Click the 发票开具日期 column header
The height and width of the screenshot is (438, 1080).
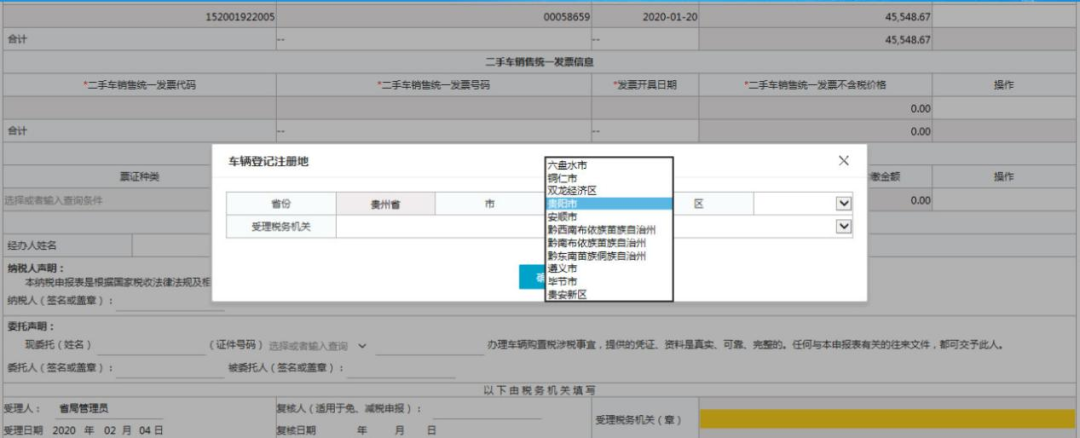tap(645, 85)
